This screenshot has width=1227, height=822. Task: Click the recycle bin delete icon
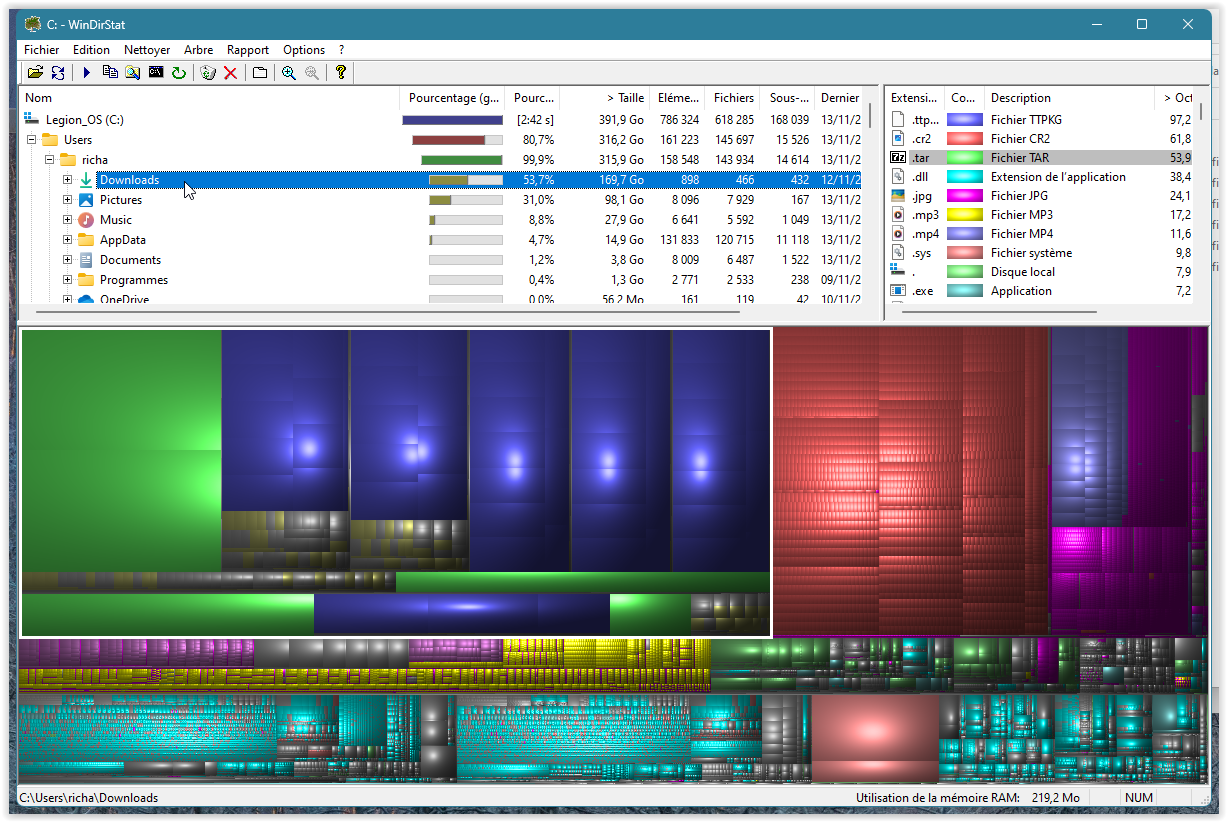click(x=208, y=72)
